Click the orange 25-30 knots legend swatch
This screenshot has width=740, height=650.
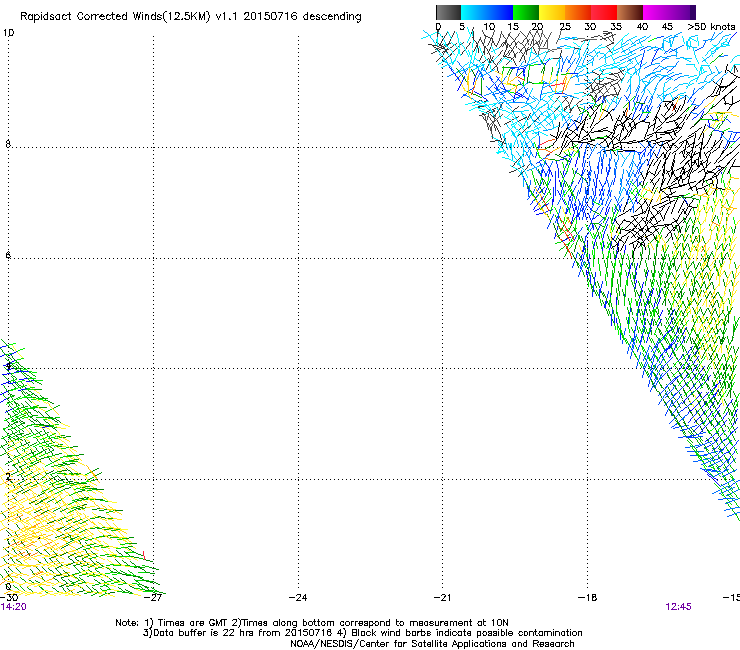coord(578,12)
